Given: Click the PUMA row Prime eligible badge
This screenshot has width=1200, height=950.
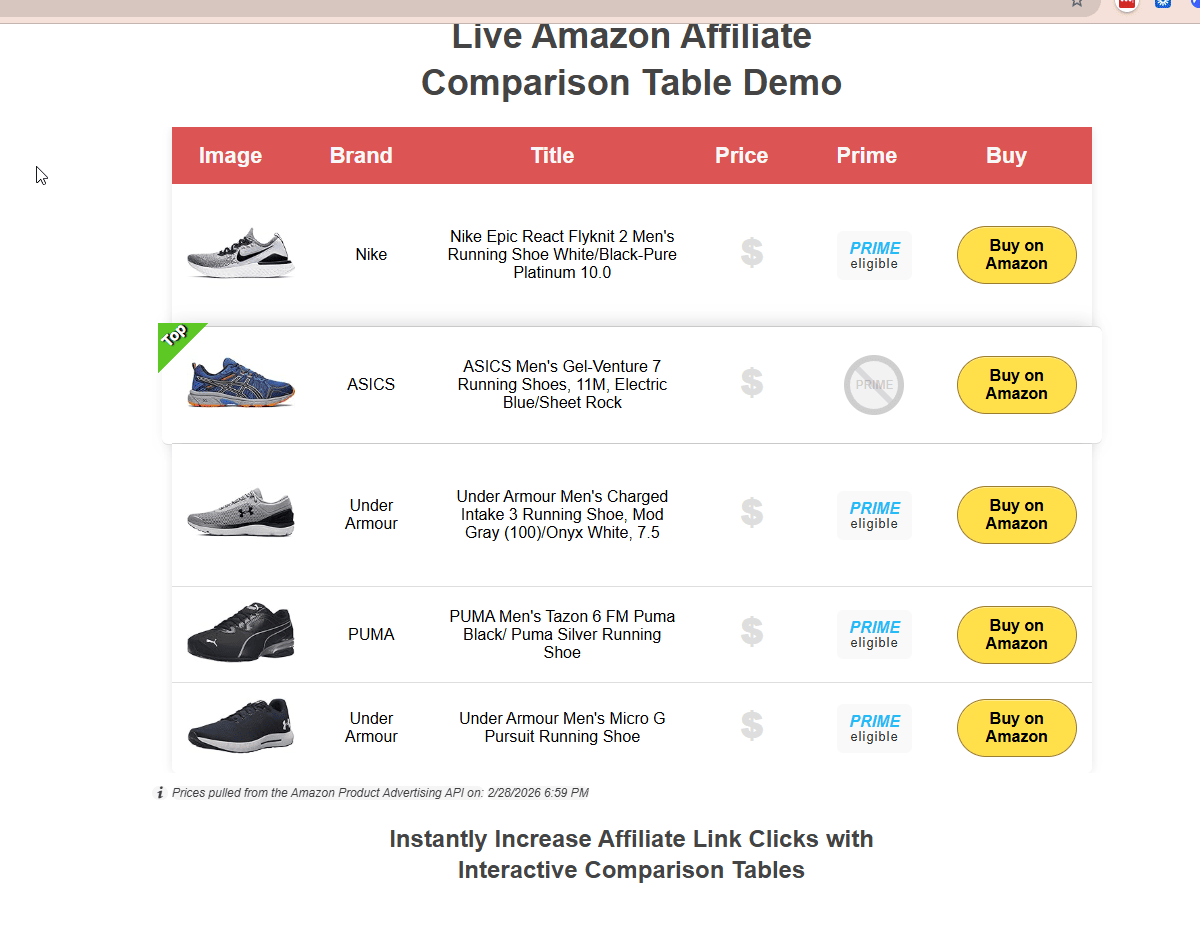Looking at the screenshot, I should point(874,634).
